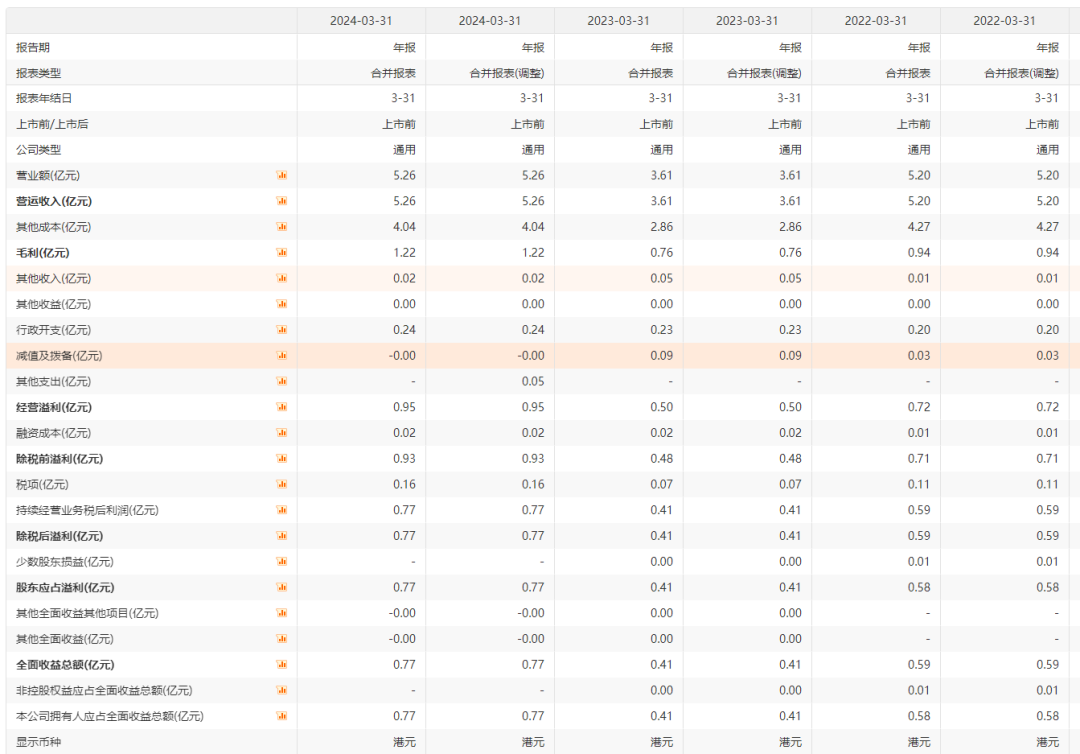Show the chart icon for 少数股东损益(亿元)
The width and height of the screenshot is (1080, 754).
click(x=282, y=562)
